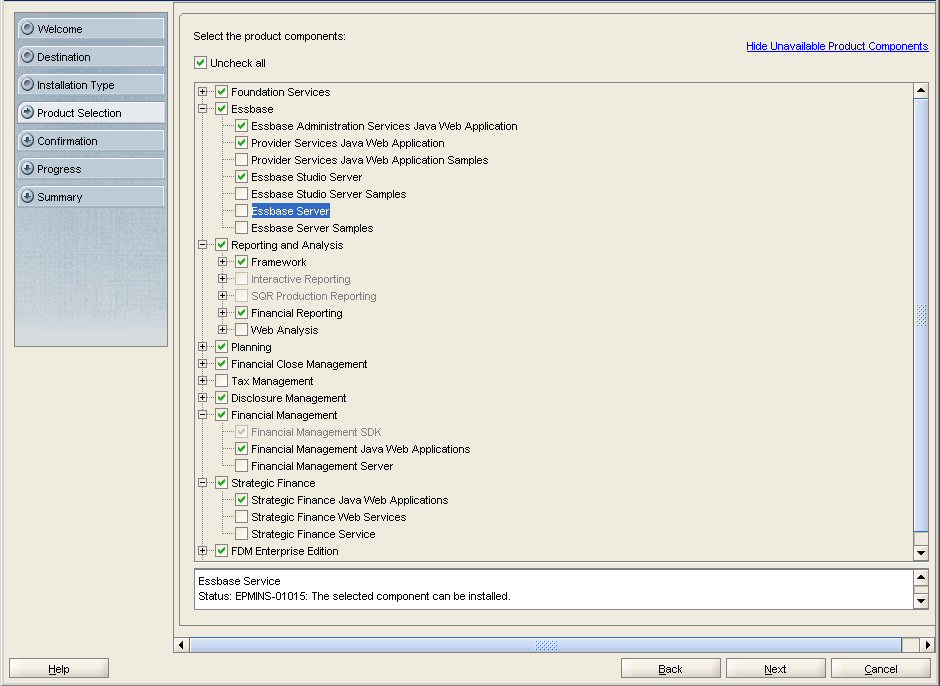Click the horizontal scrollbar left arrow

click(181, 645)
